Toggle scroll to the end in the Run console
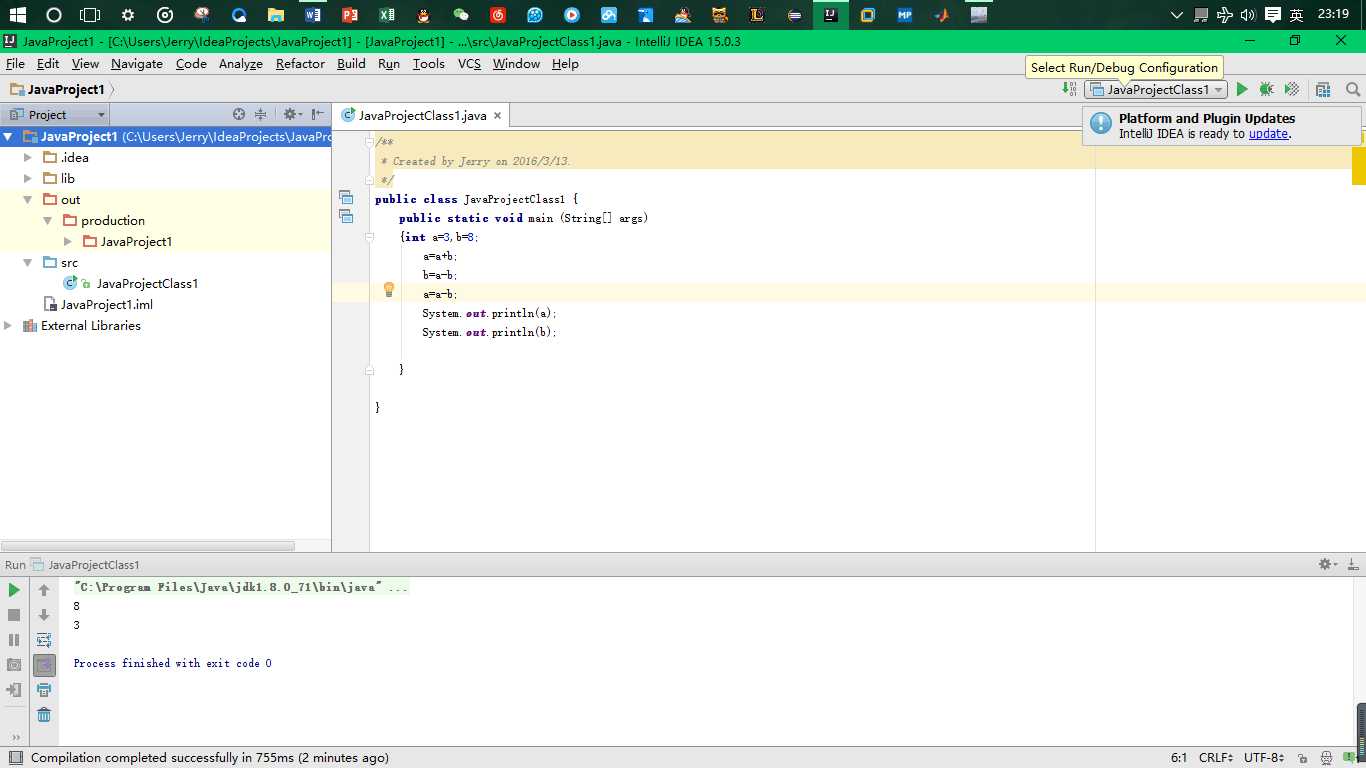The height and width of the screenshot is (768, 1366). coord(44,665)
